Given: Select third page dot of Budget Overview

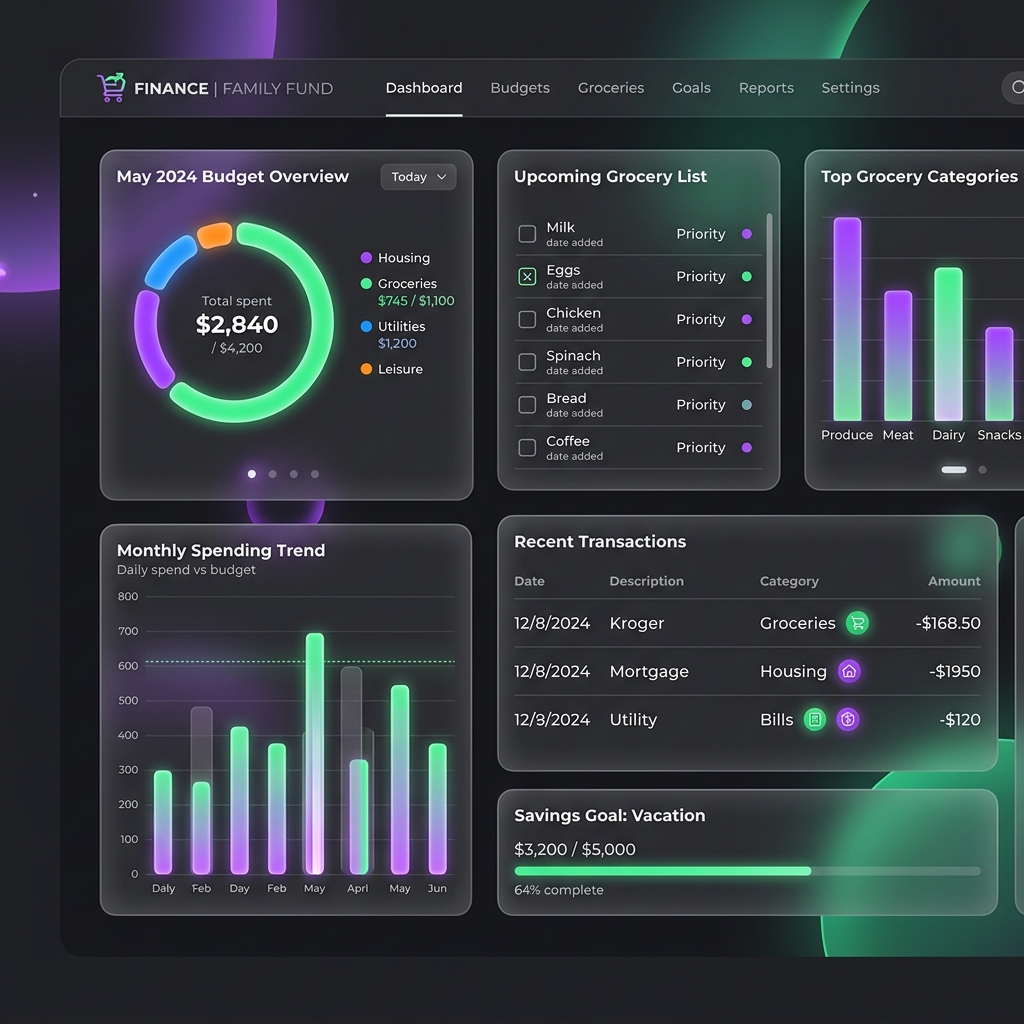Looking at the screenshot, I should tap(294, 474).
